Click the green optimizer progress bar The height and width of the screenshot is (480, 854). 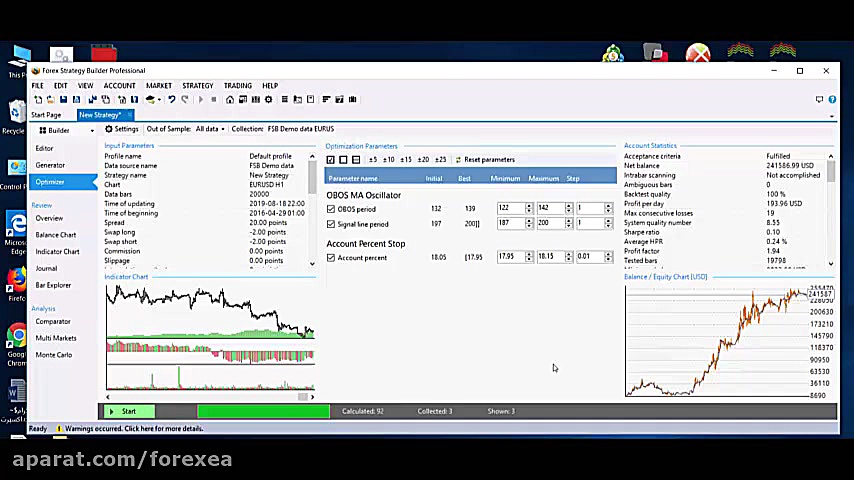click(264, 411)
